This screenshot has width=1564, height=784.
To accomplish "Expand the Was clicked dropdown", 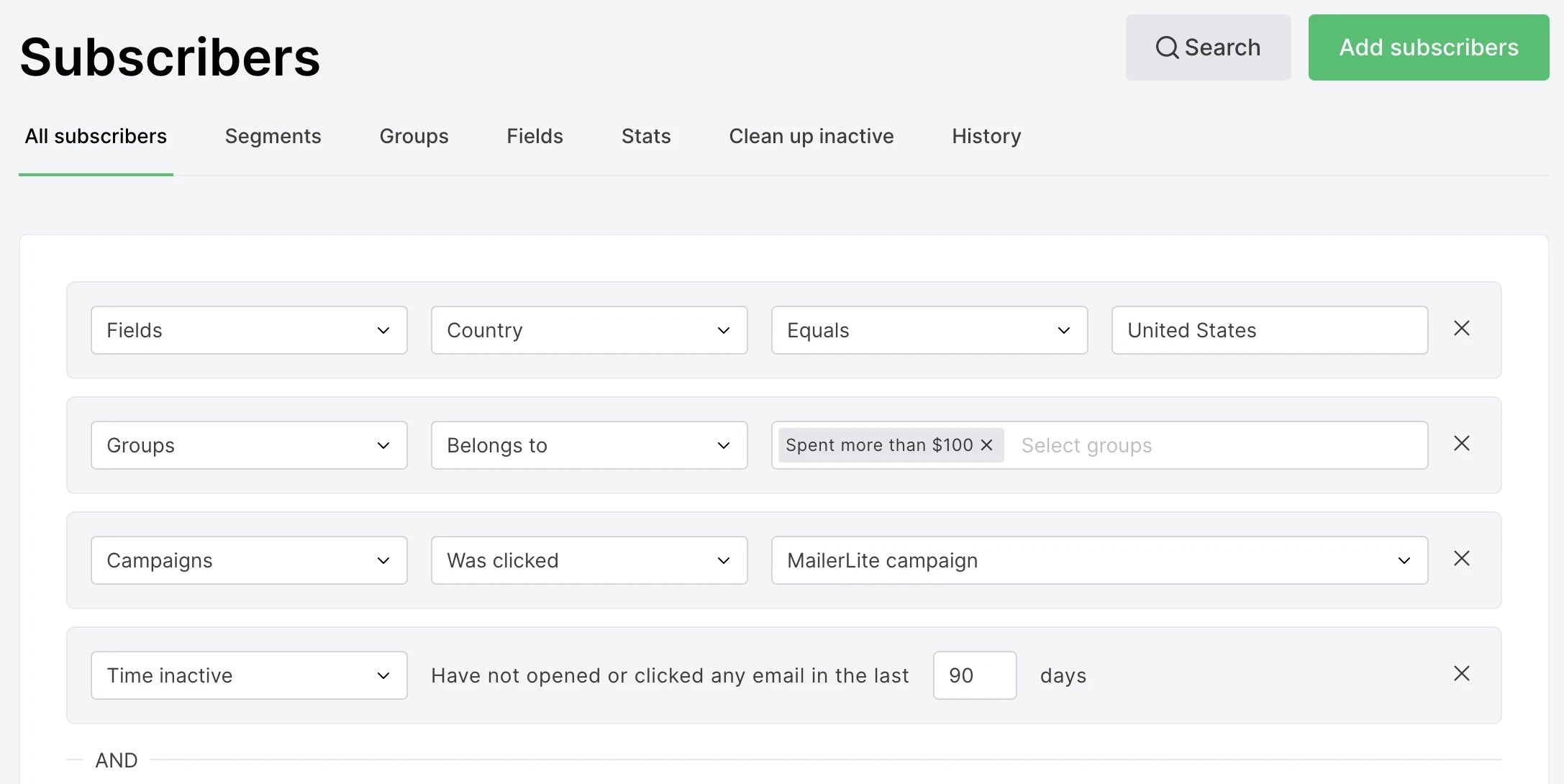I will click(589, 560).
